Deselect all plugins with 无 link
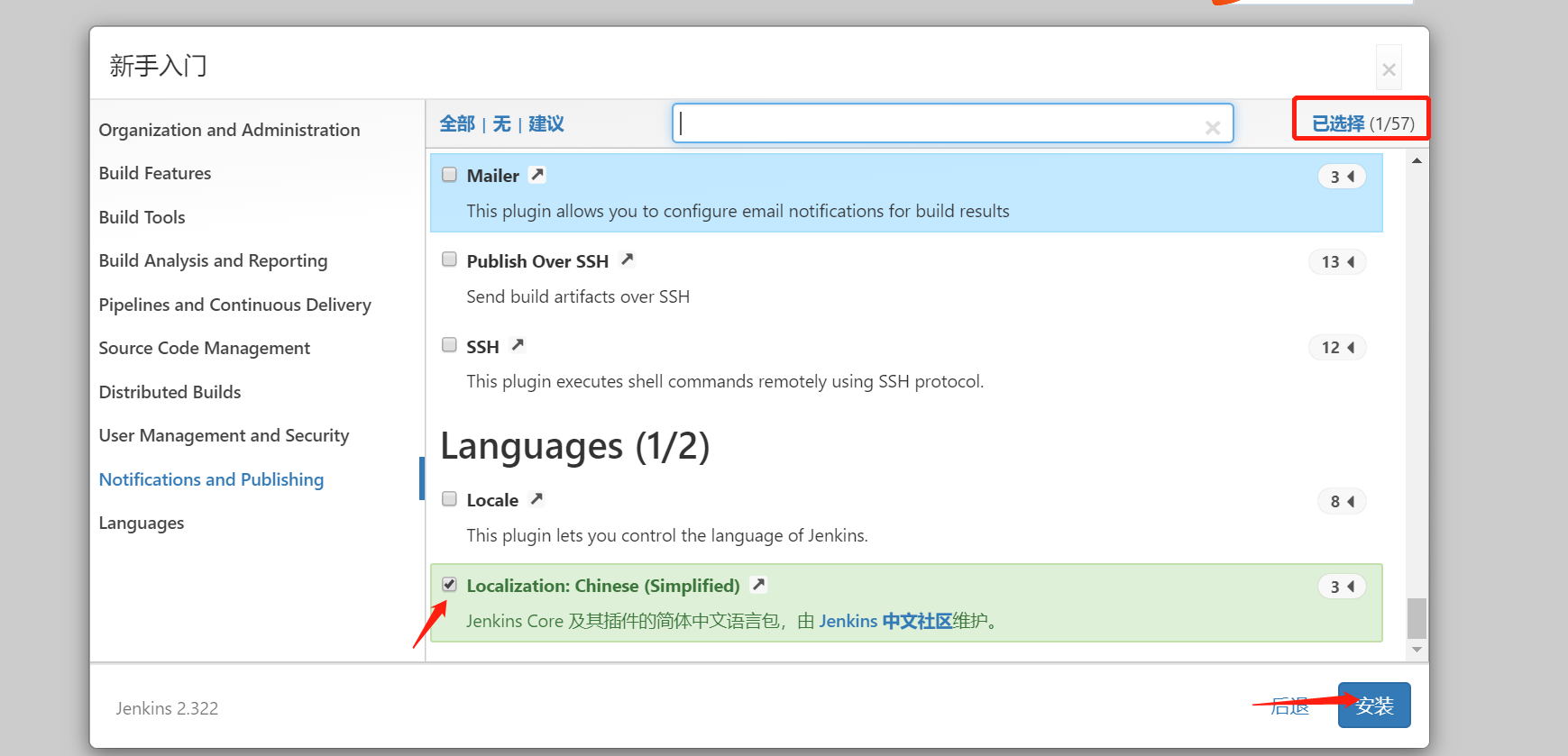Screen dimensions: 1568x756 point(502,123)
